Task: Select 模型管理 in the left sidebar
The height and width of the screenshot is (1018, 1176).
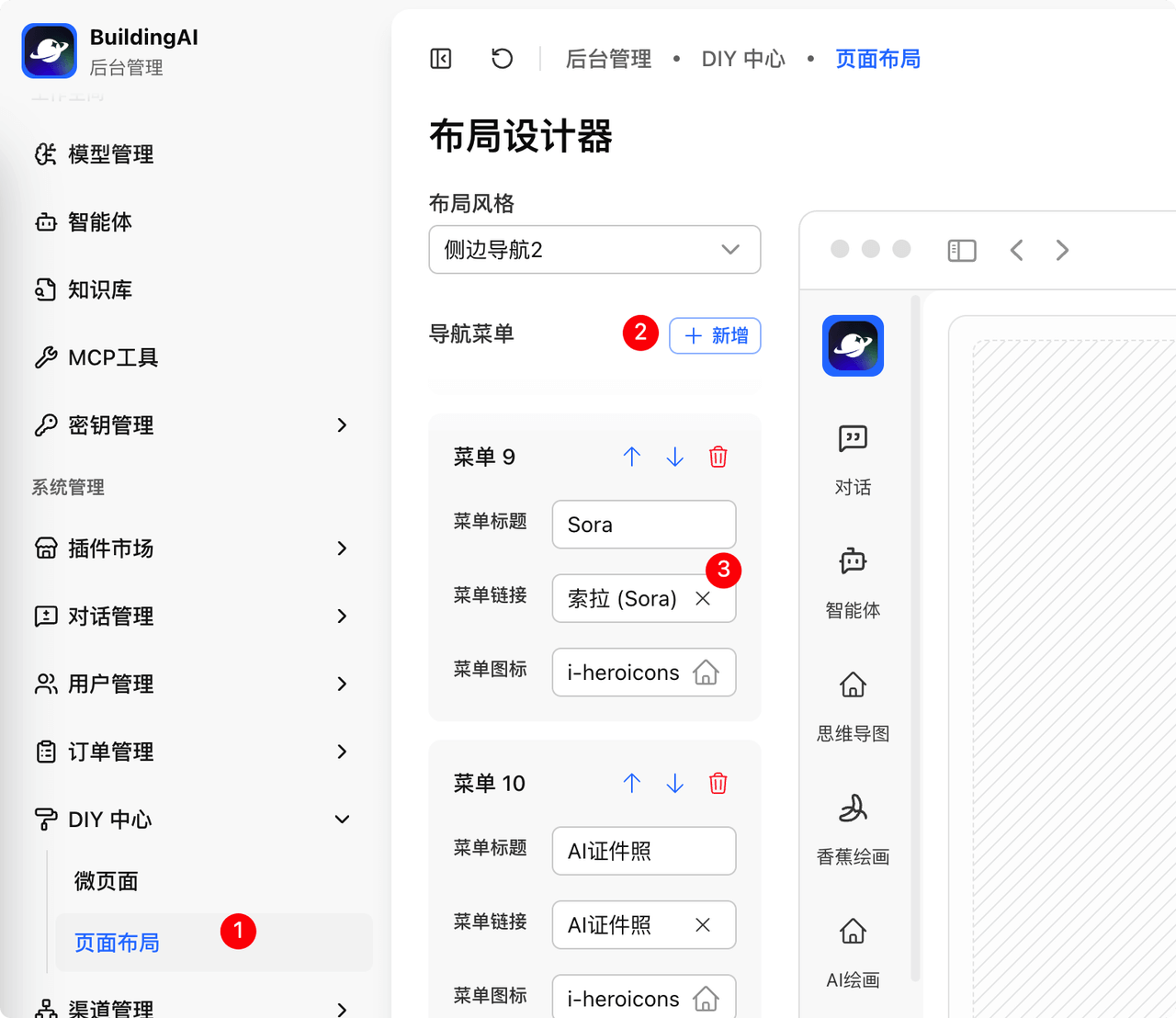Action: pyautogui.click(x=110, y=154)
